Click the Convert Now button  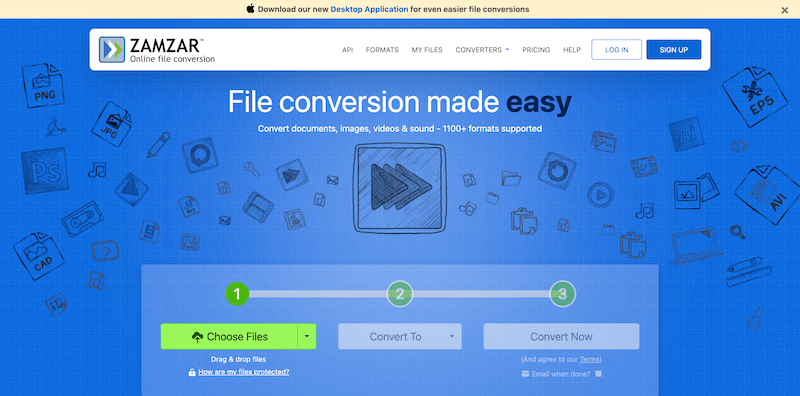[561, 336]
